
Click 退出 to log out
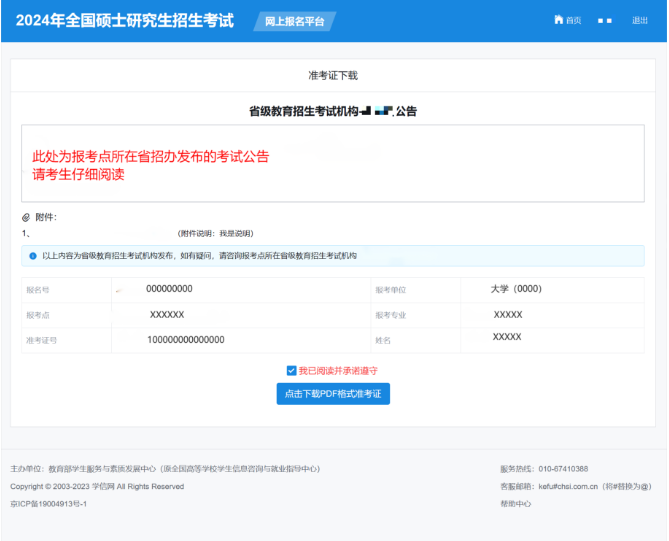pyautogui.click(x=640, y=20)
